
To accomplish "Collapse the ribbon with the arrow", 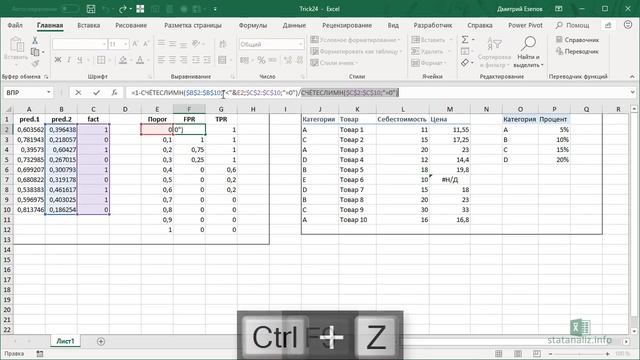I will click(632, 76).
